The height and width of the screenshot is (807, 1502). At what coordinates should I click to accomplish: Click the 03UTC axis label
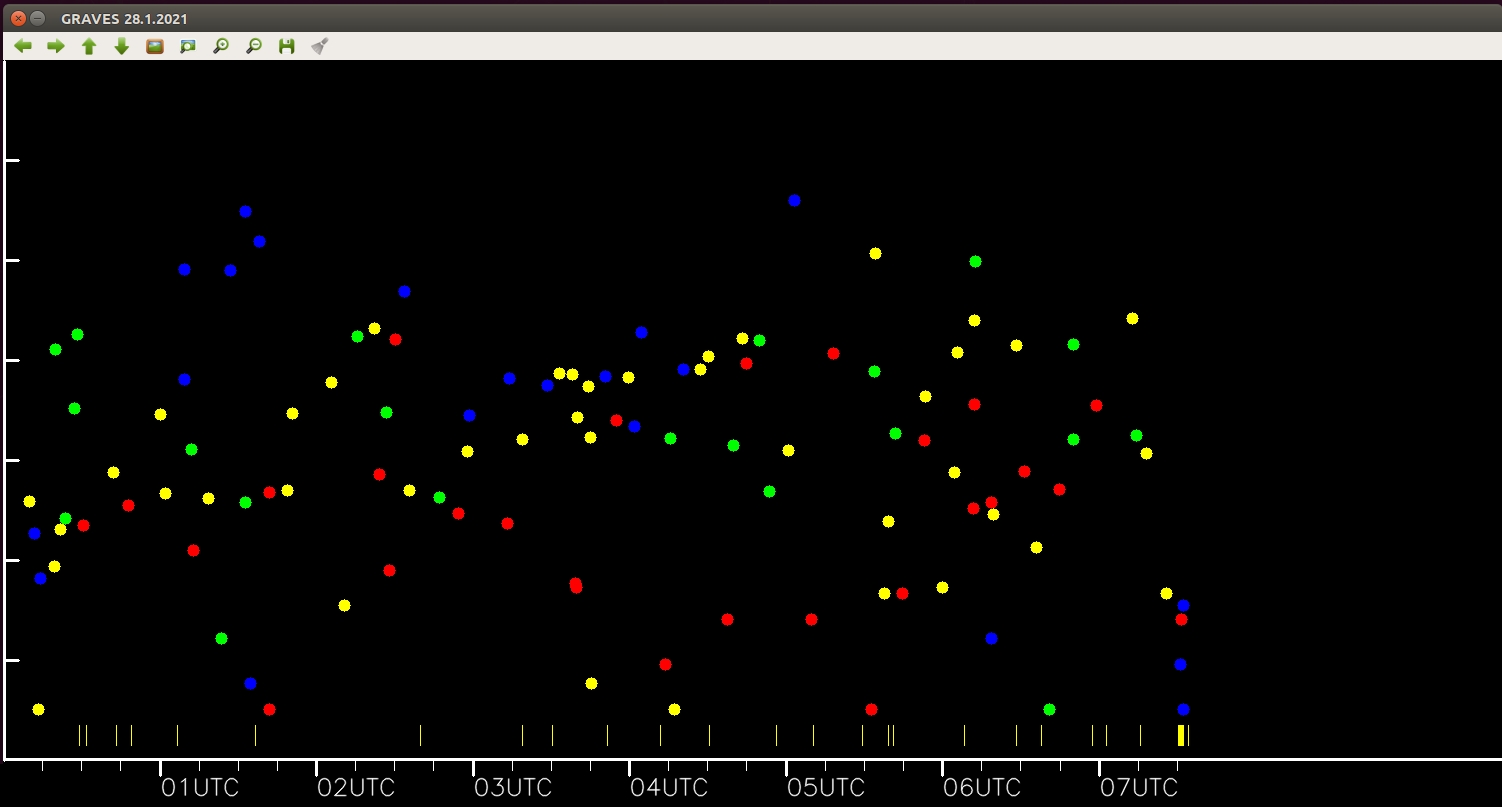point(513,788)
